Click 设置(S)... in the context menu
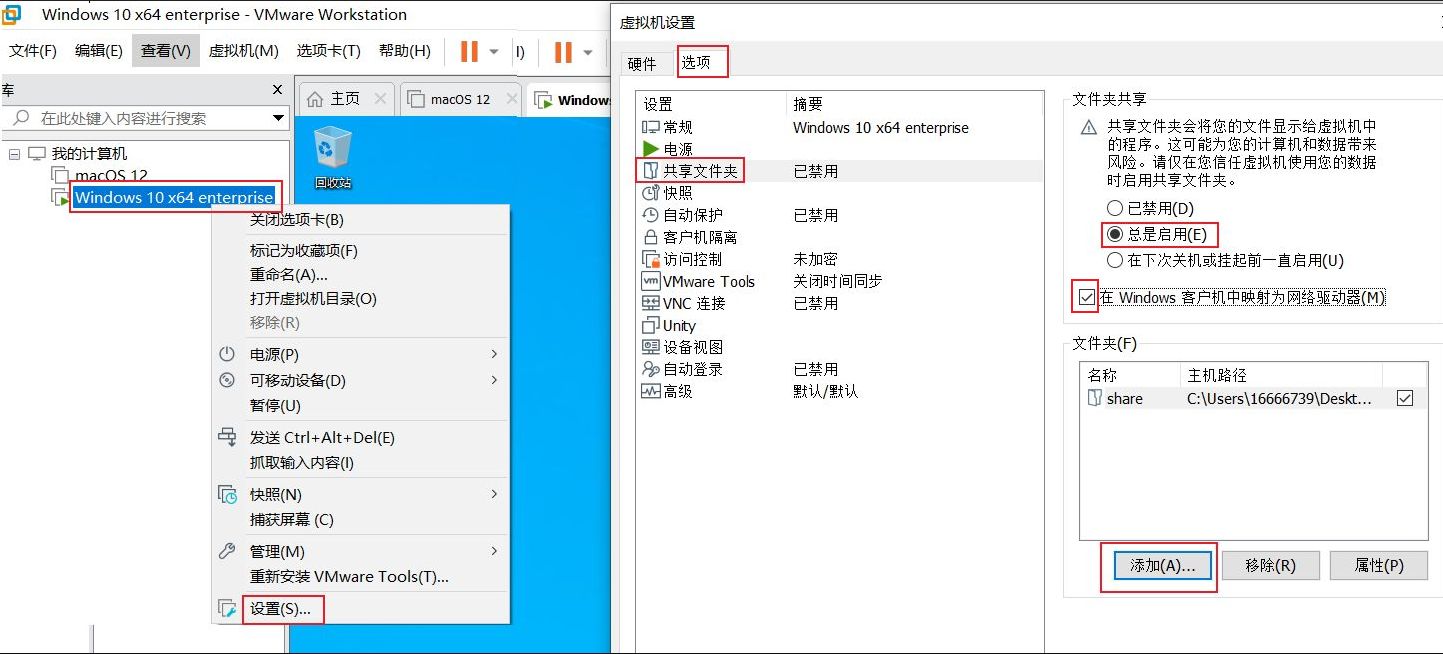 [x=280, y=608]
